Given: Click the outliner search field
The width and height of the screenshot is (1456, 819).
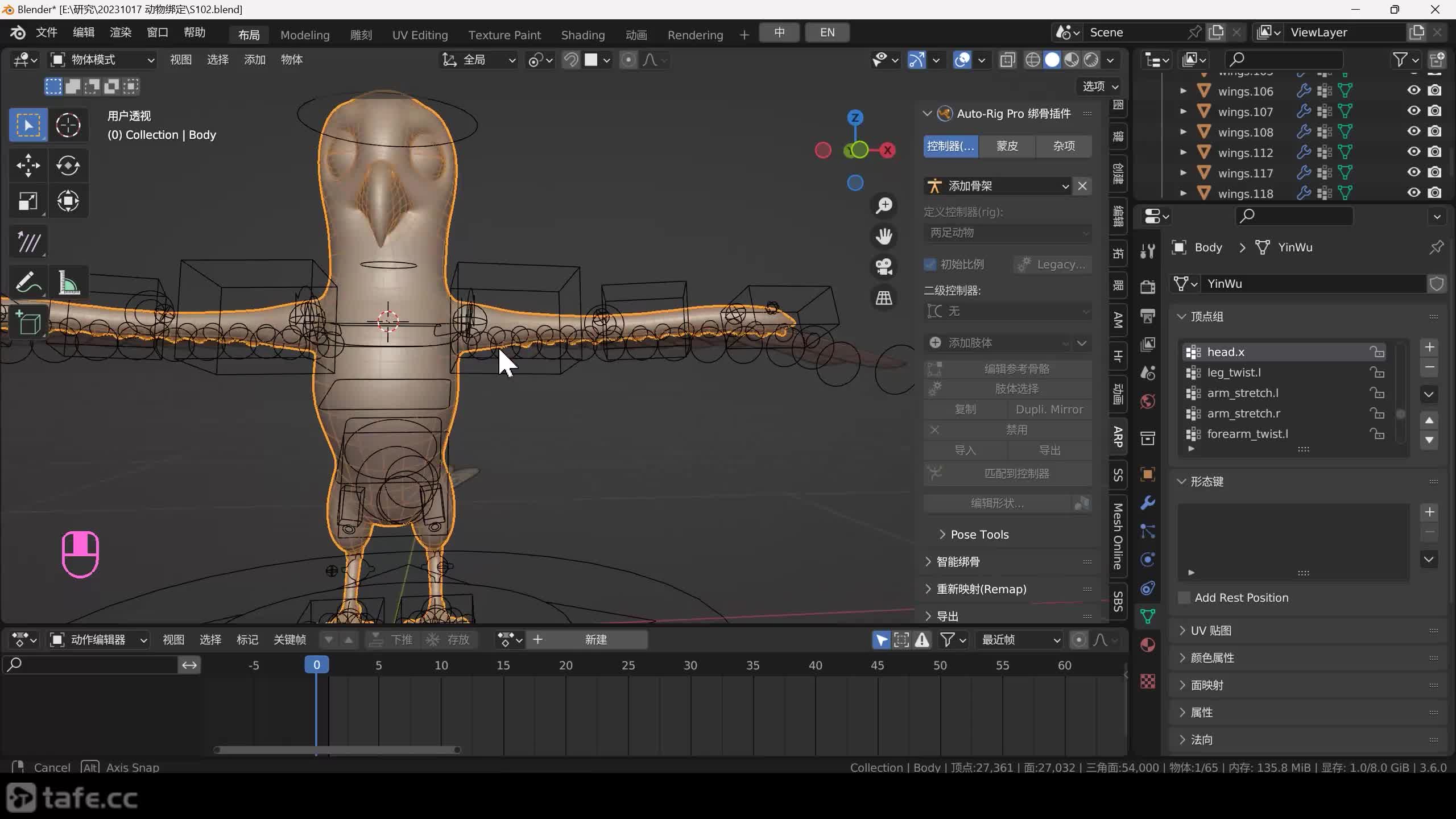Looking at the screenshot, I should click(1284, 60).
